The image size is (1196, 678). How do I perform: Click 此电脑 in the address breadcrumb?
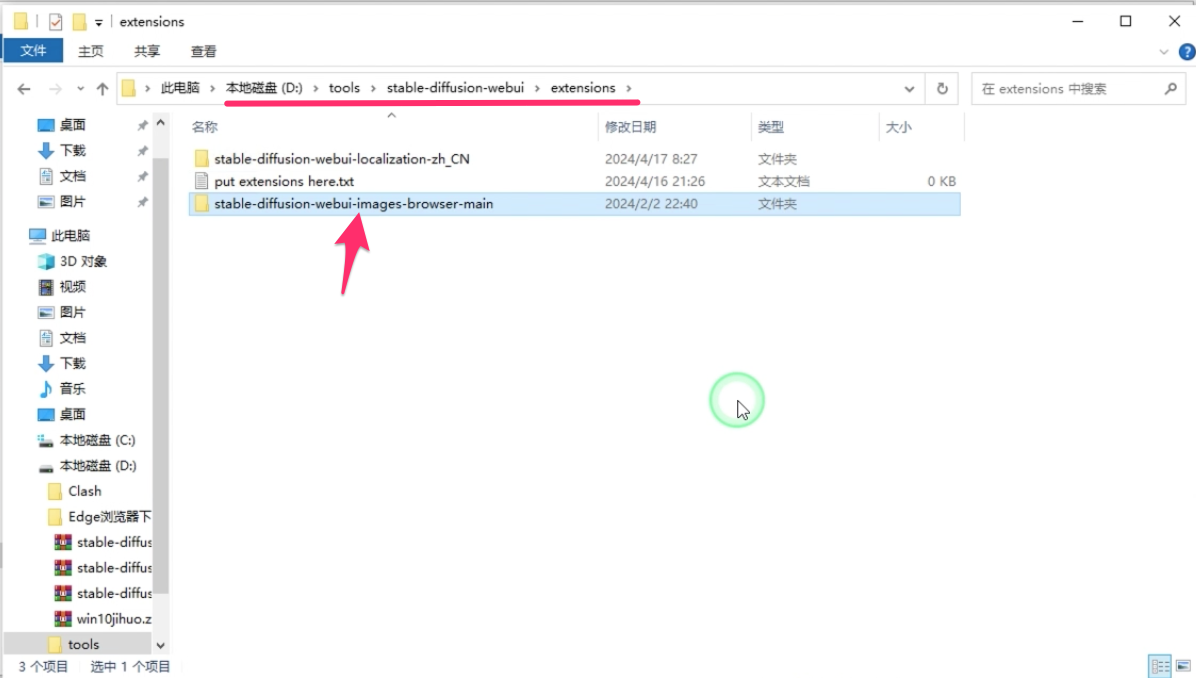(x=180, y=88)
